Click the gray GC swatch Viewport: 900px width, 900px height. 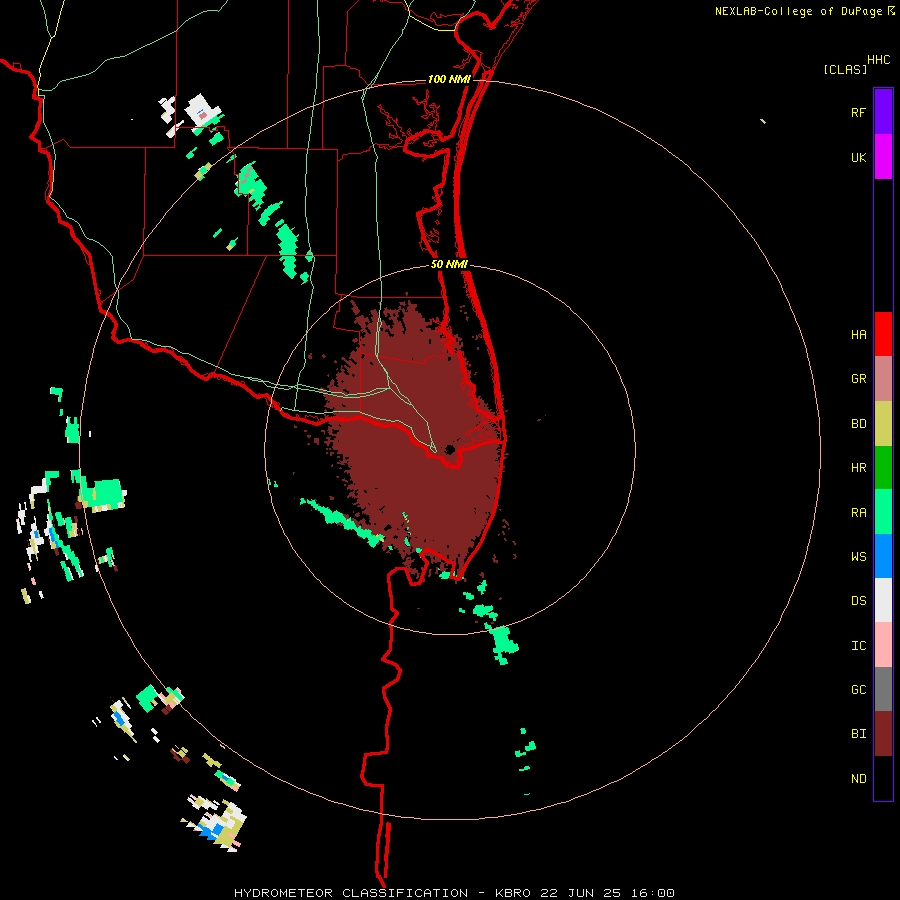tap(883, 689)
